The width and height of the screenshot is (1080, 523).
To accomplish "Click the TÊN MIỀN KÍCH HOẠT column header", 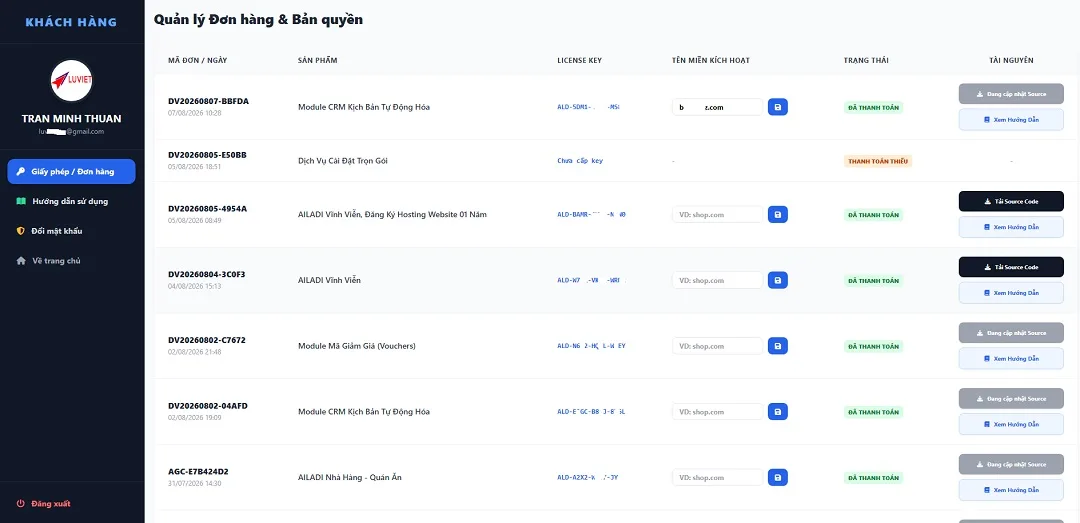I will (x=711, y=61).
